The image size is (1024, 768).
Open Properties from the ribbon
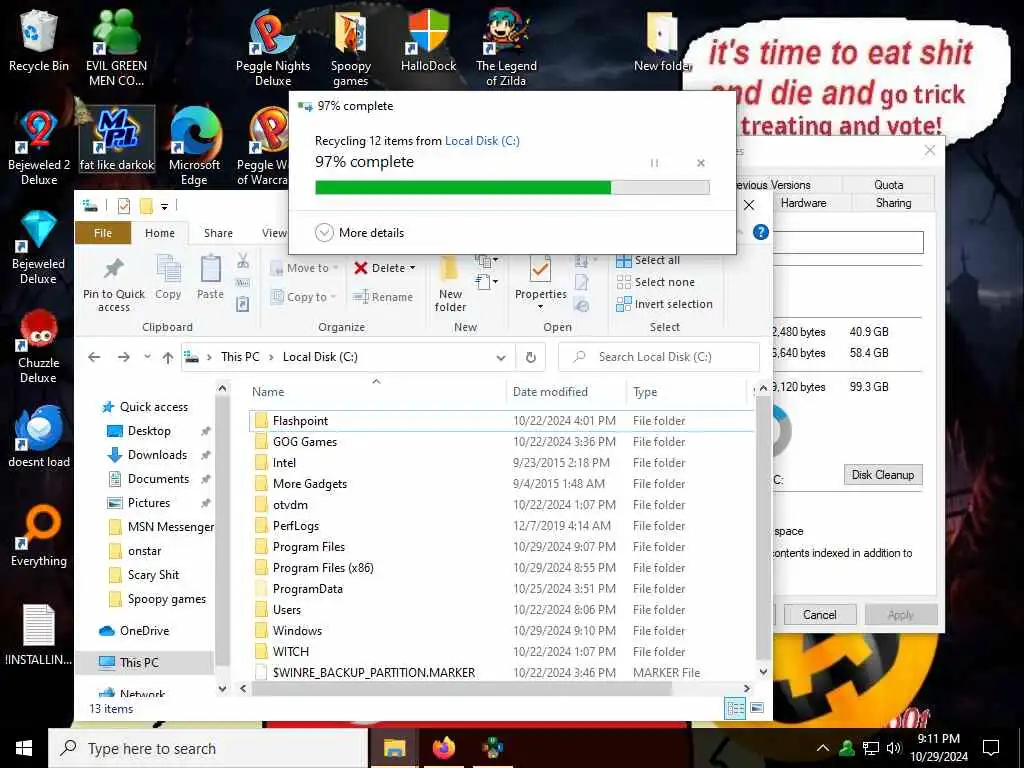[541, 277]
